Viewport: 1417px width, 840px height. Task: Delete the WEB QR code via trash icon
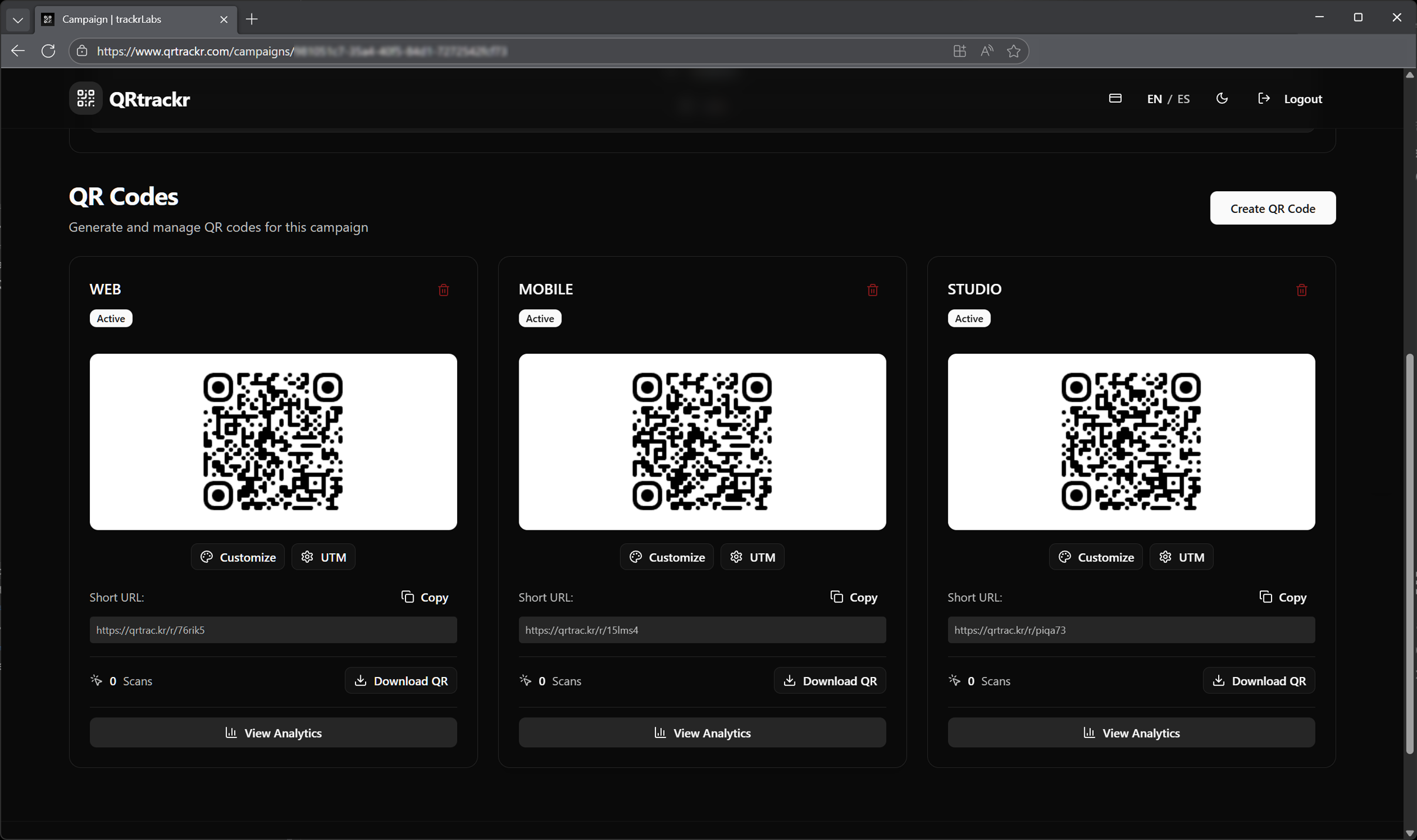tap(442, 290)
